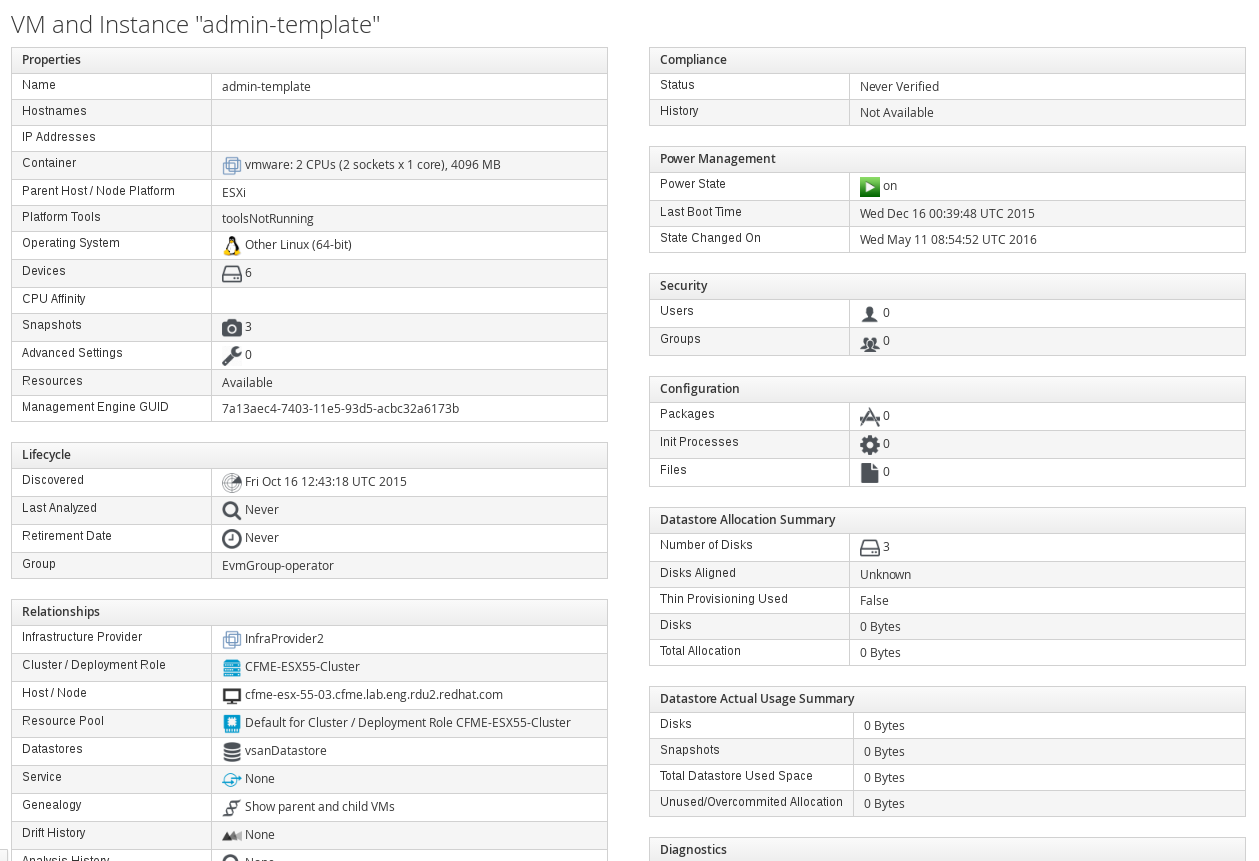Viewport: 1259px width, 861px height.
Task: Click the Datastore Allocation Summary header
Action: coord(947,520)
